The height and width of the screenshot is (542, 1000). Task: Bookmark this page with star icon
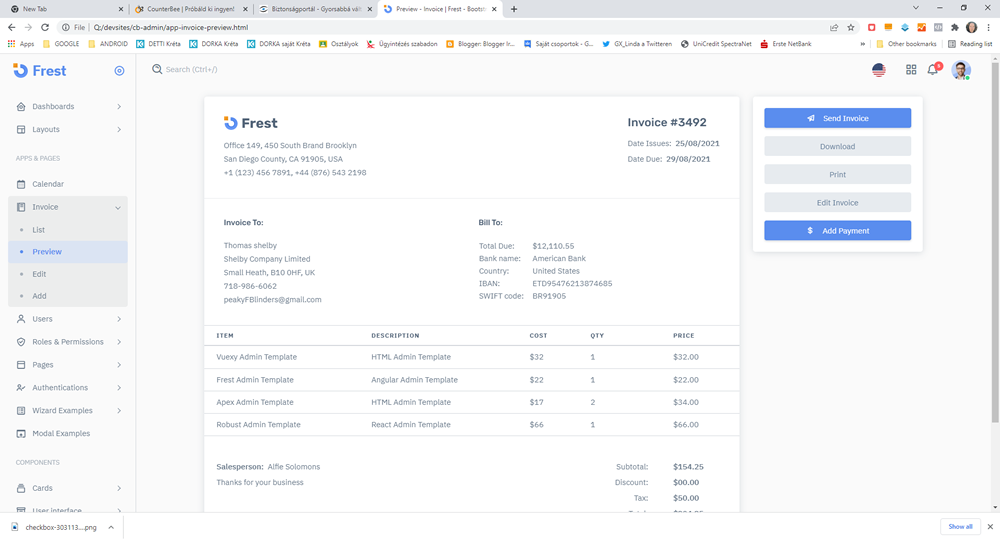pyautogui.click(x=850, y=28)
